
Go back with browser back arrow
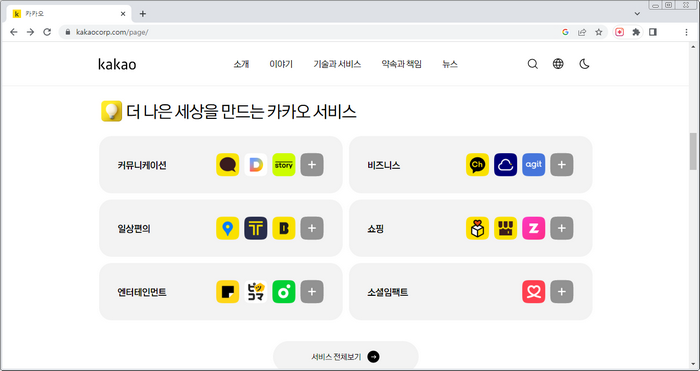[x=14, y=32]
